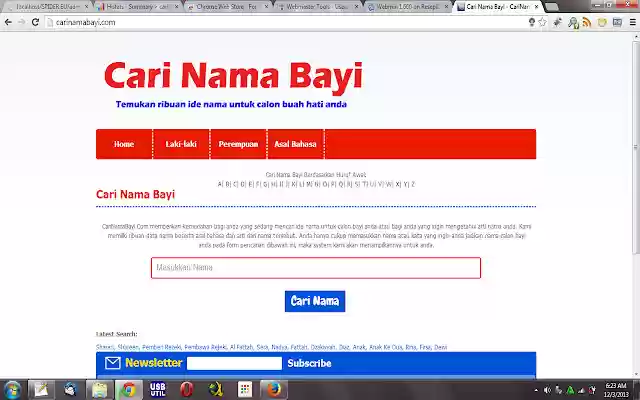This screenshot has width=640, height=400.
Task: Open the Pembawa Rejeki latest search link
Action: point(205,347)
